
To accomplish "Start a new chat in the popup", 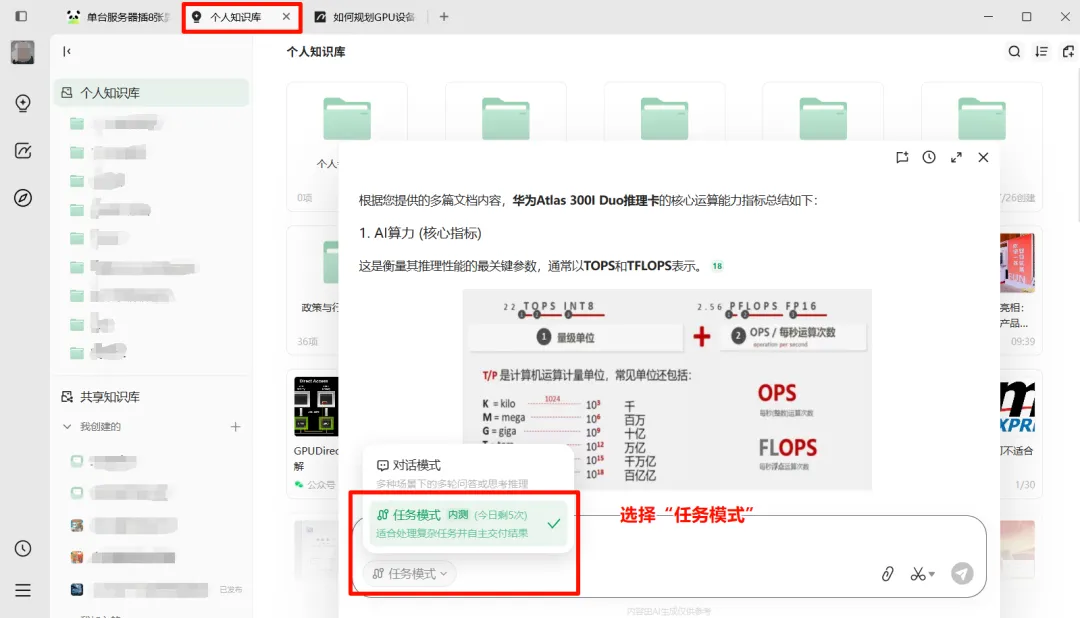I will pos(902,157).
